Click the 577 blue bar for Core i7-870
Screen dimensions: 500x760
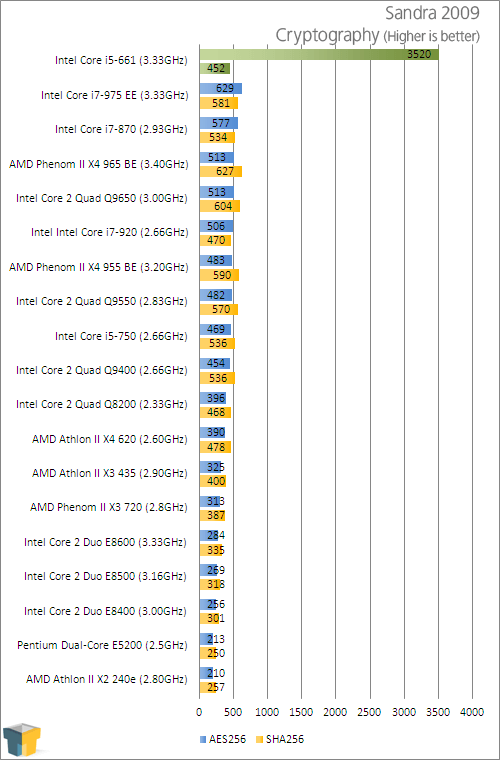219,123
